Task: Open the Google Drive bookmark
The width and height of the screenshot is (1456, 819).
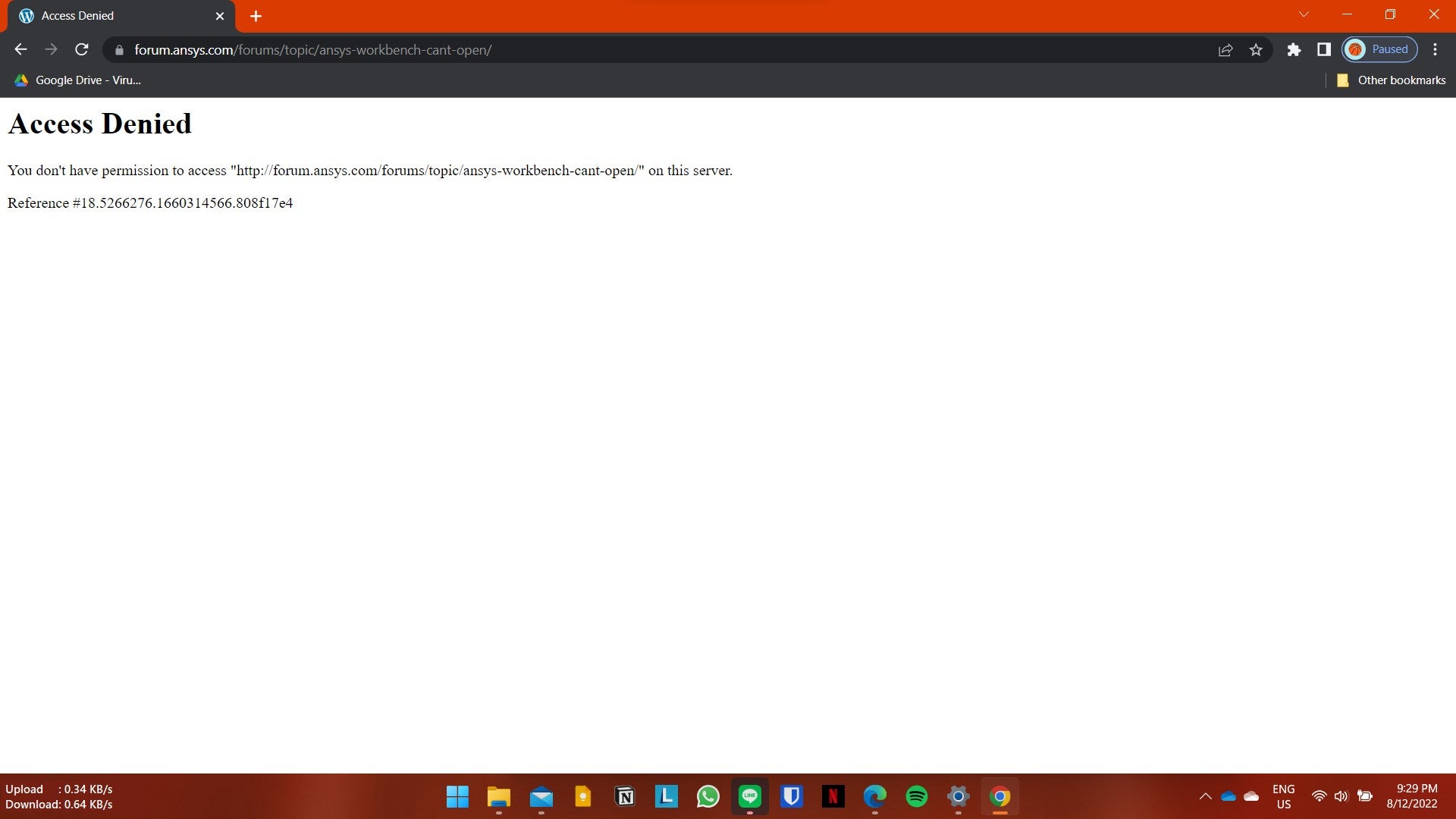Action: 78,80
